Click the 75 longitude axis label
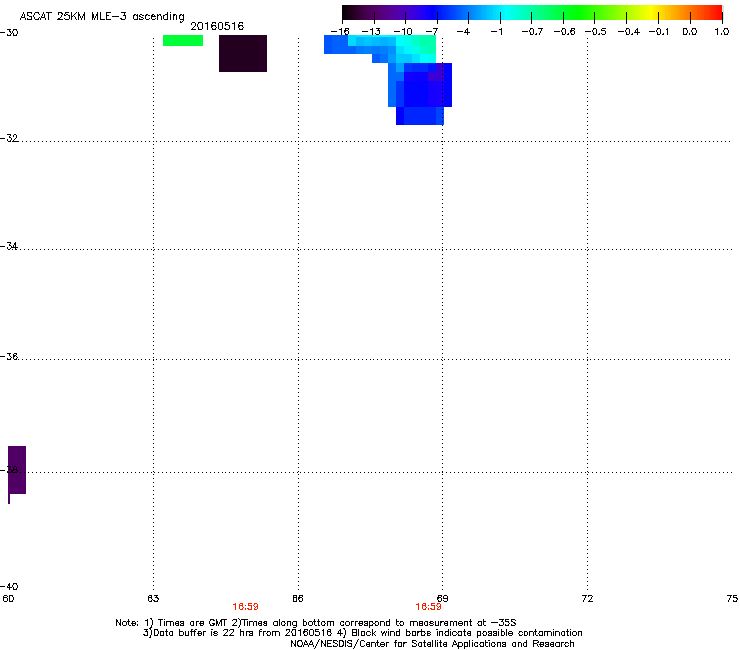Image resolution: width=740 pixels, height=650 pixels. [x=732, y=599]
